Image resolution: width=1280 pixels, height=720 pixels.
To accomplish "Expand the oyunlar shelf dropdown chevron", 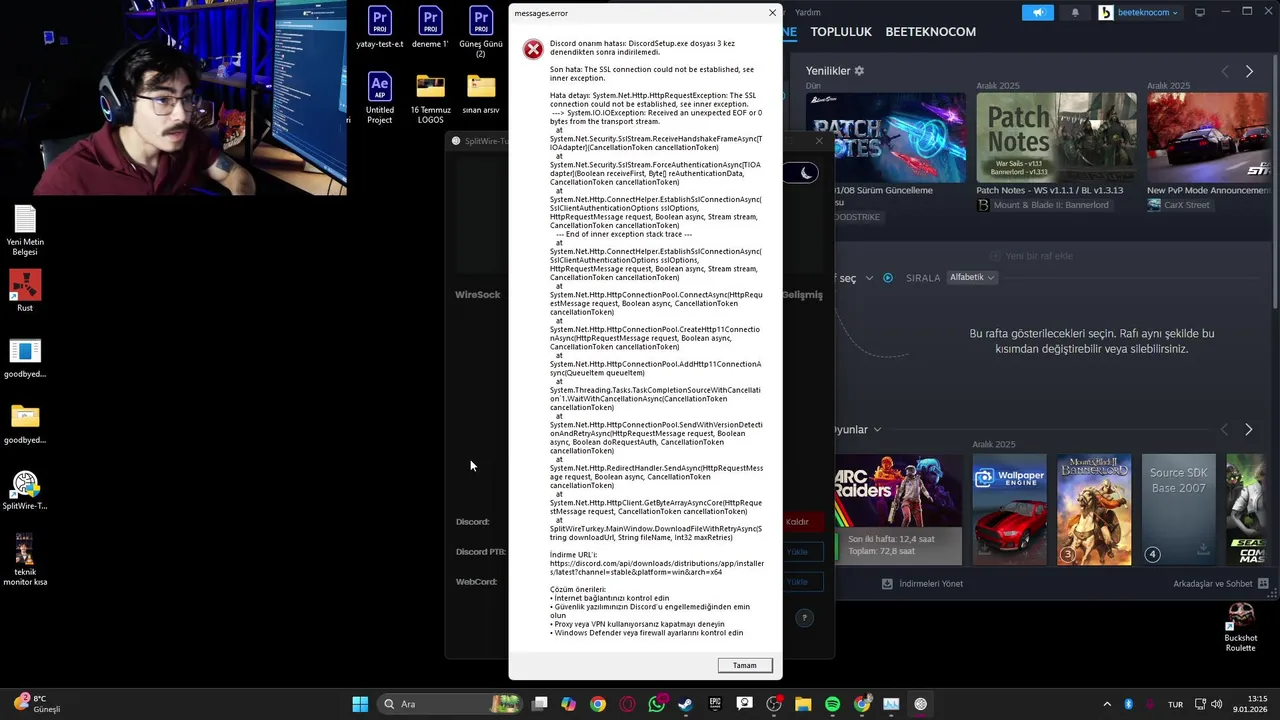I will (877, 430).
